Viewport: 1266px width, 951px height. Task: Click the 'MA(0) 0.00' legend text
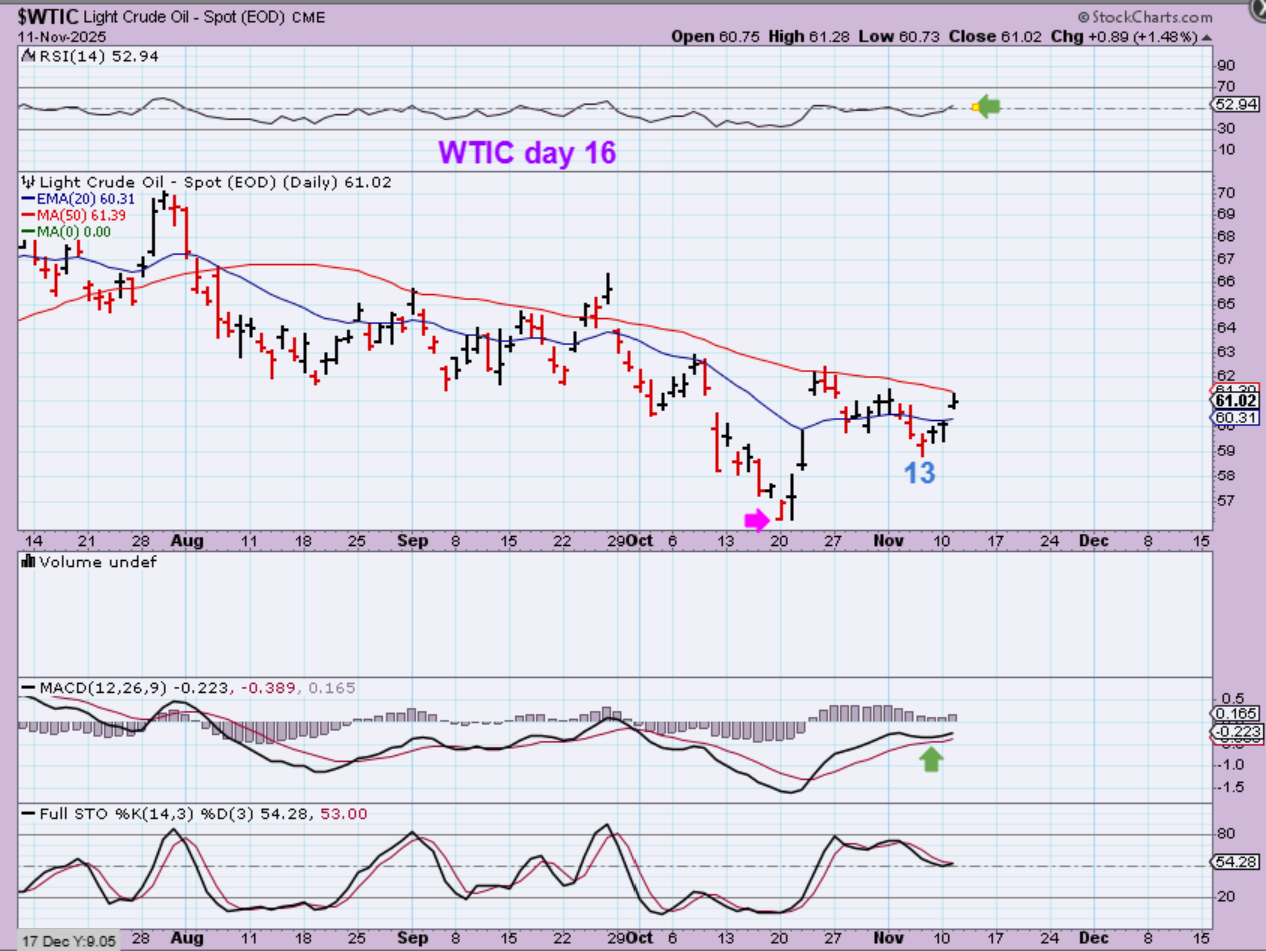[x=72, y=231]
